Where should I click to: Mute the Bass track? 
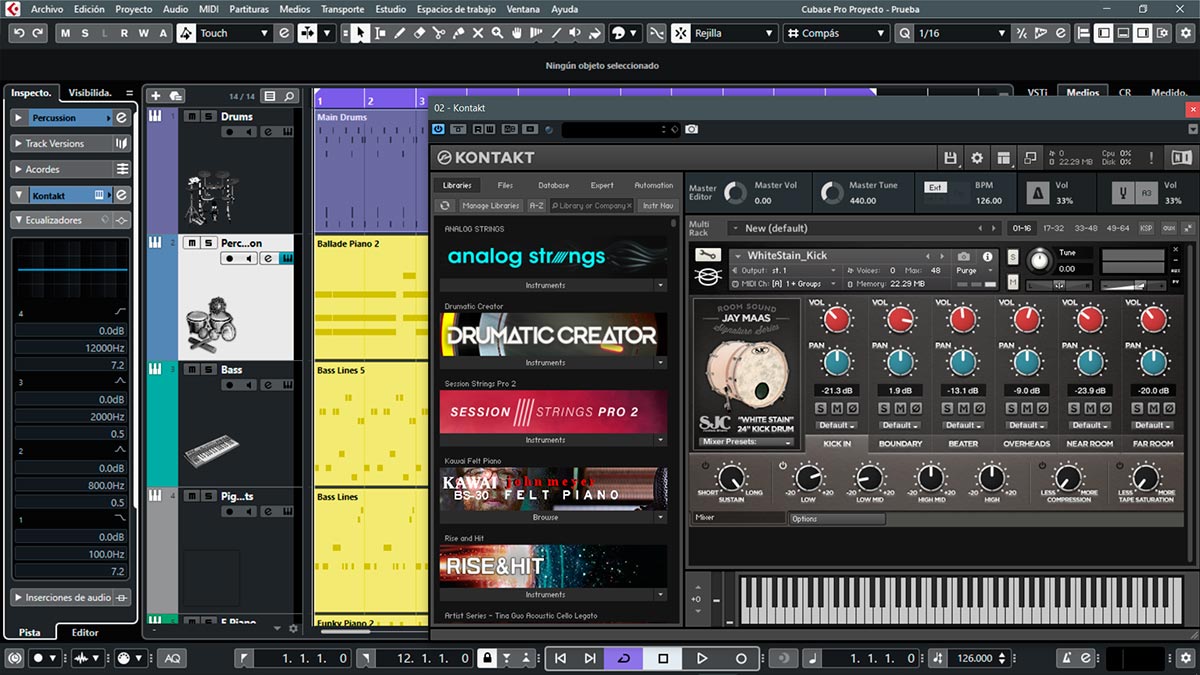pyautogui.click(x=191, y=369)
